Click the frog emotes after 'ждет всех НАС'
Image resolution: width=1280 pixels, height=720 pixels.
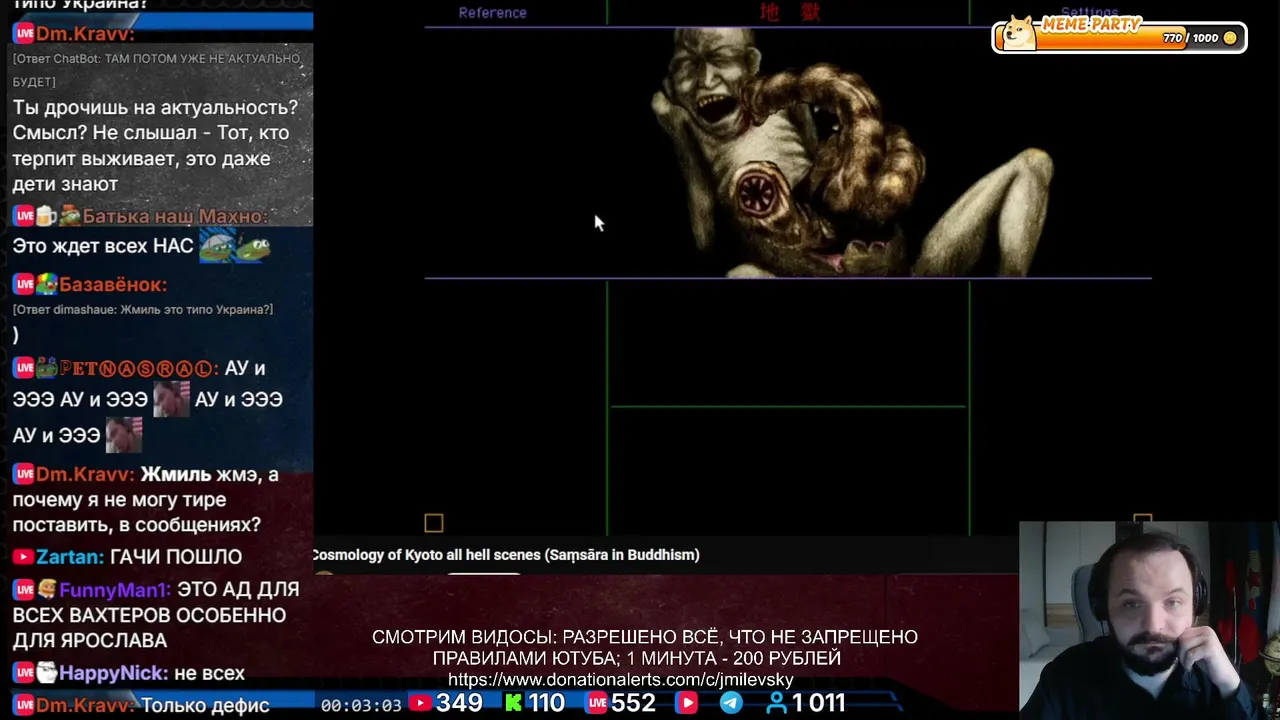(235, 246)
